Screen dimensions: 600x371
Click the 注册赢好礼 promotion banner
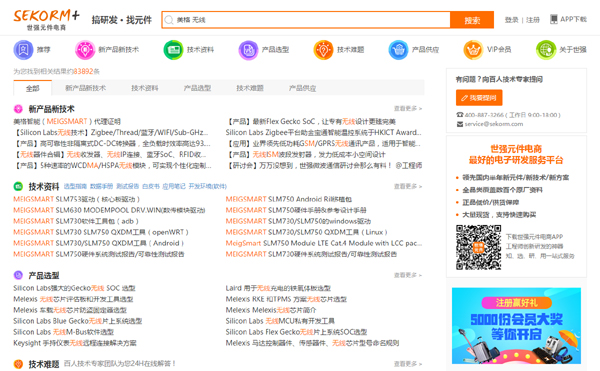tap(516, 325)
